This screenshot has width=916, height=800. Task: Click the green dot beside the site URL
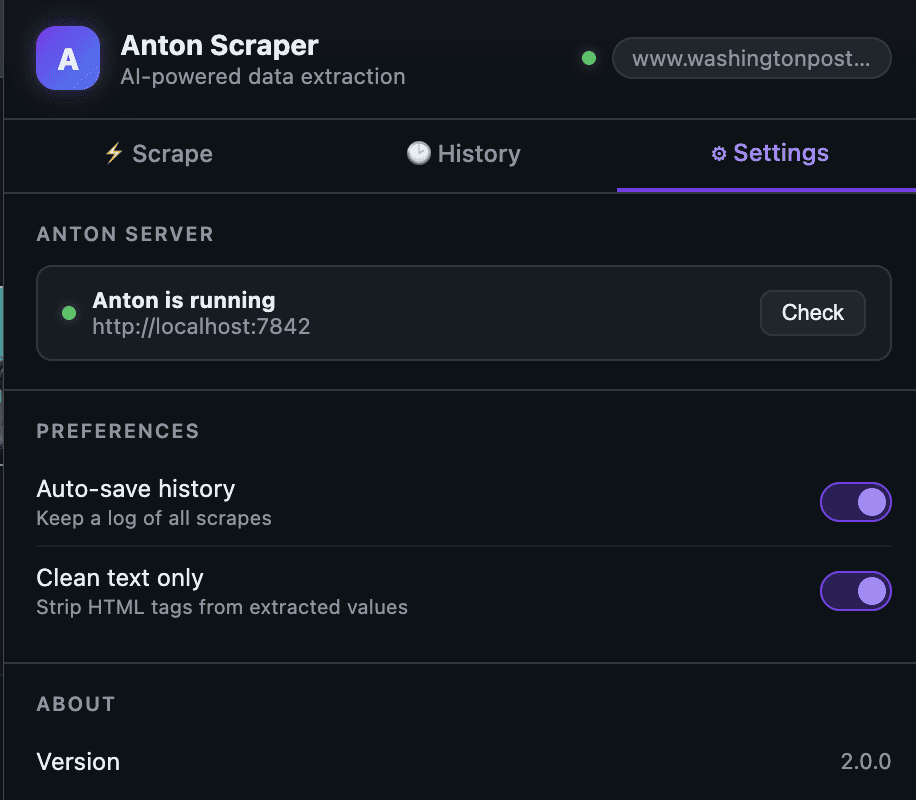coord(589,58)
